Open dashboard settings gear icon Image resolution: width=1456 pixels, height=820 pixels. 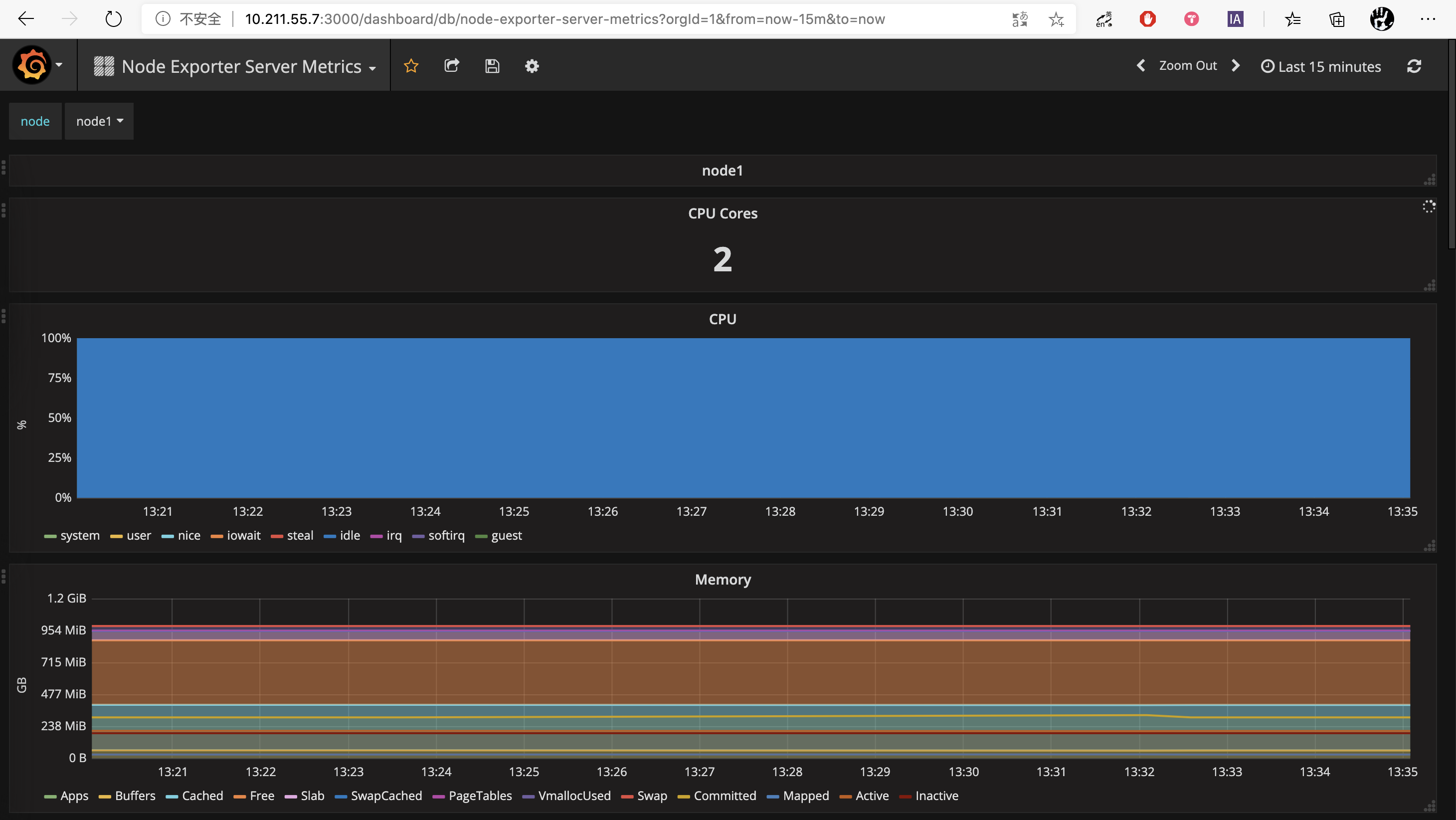(x=532, y=66)
